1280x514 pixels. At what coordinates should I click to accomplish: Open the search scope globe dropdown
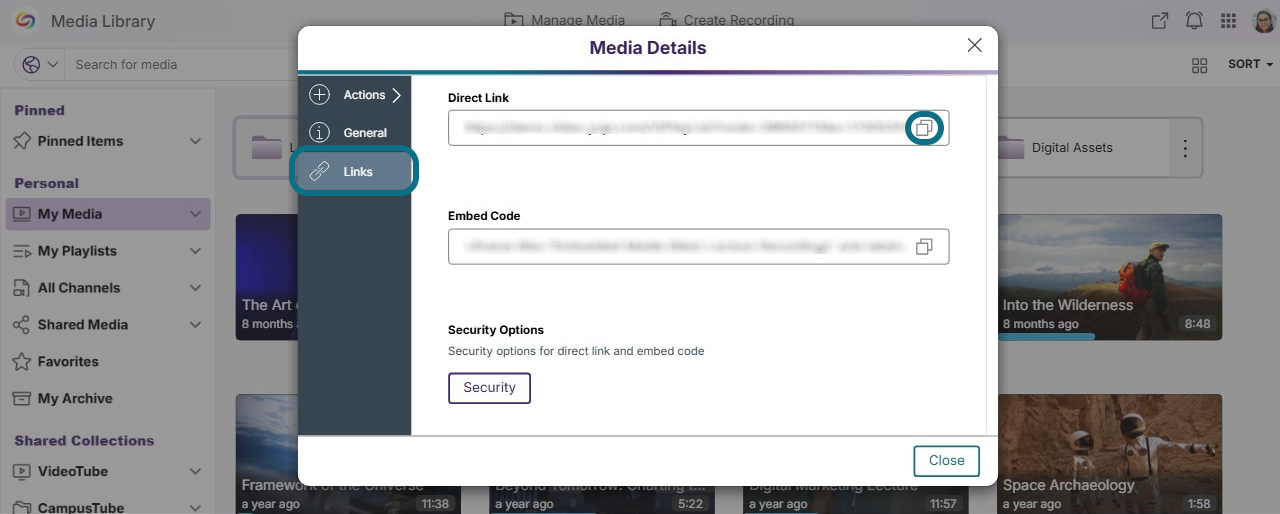click(40, 64)
